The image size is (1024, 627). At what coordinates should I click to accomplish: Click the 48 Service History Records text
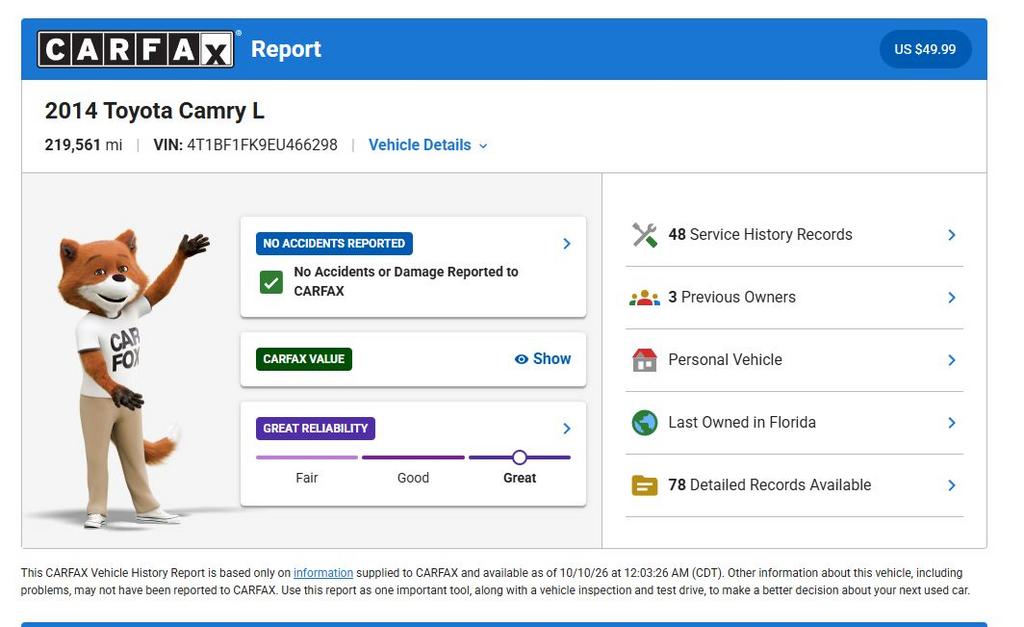(760, 234)
